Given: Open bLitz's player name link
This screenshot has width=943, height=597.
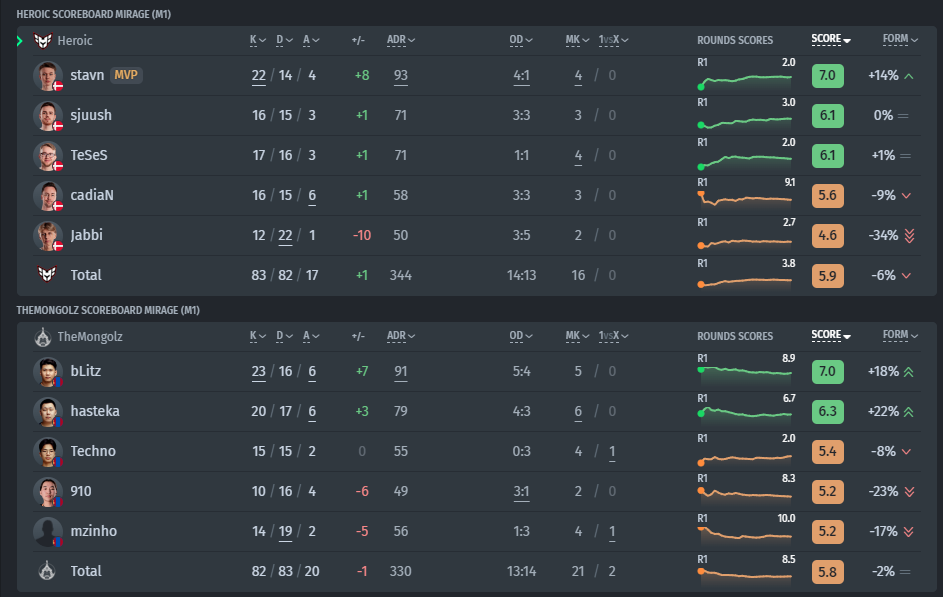Looking at the screenshot, I should (85, 371).
